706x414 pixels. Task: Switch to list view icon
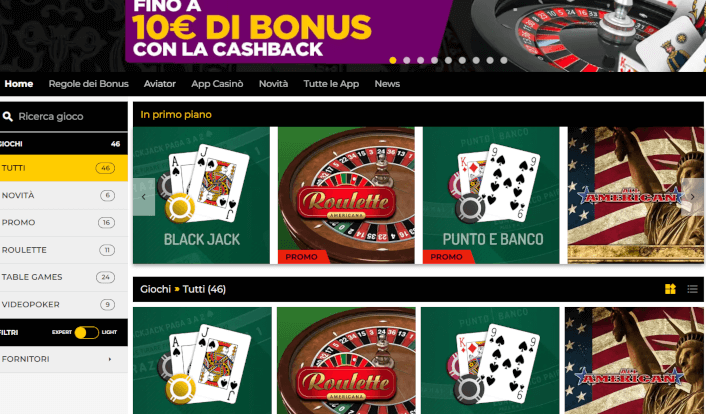692,289
